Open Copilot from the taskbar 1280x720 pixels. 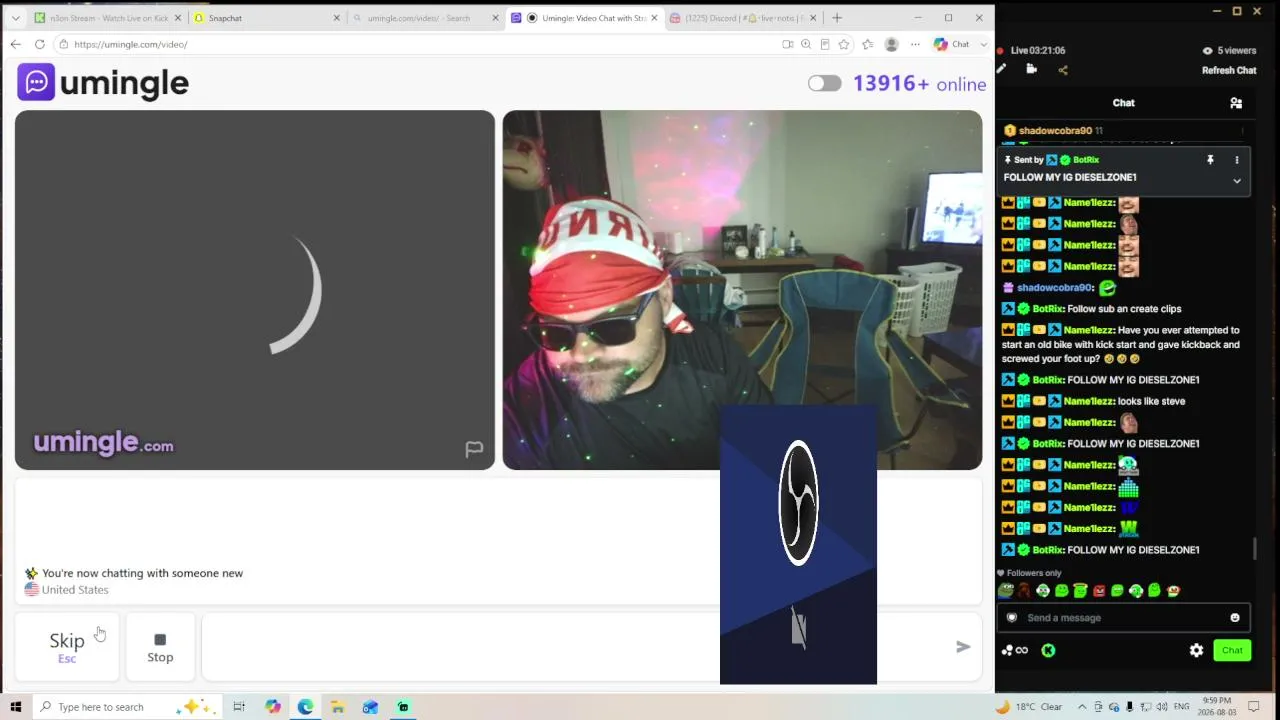pyautogui.click(x=272, y=707)
